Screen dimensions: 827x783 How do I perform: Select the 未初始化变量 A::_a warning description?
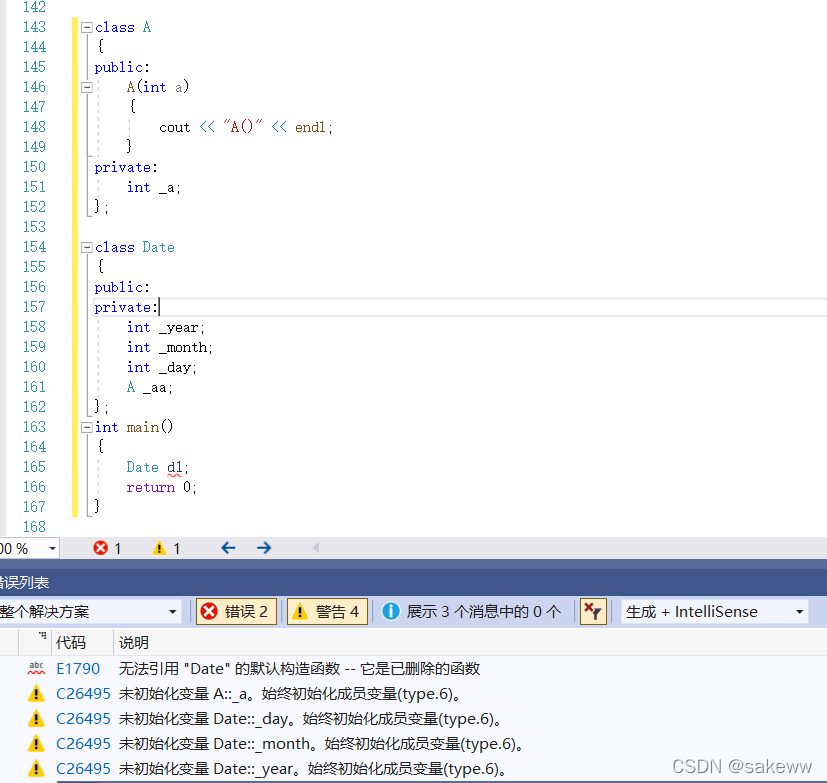(291, 694)
